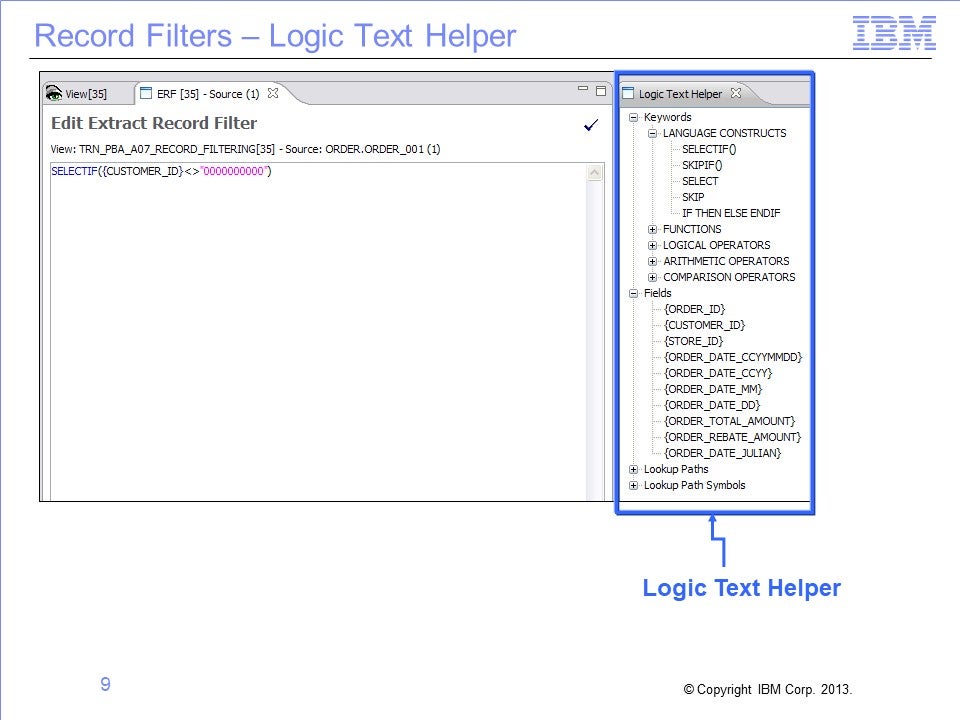The height and width of the screenshot is (720, 960).
Task: Pick the {ORDER_DATE_CCYYMMDD} field
Action: (x=733, y=357)
